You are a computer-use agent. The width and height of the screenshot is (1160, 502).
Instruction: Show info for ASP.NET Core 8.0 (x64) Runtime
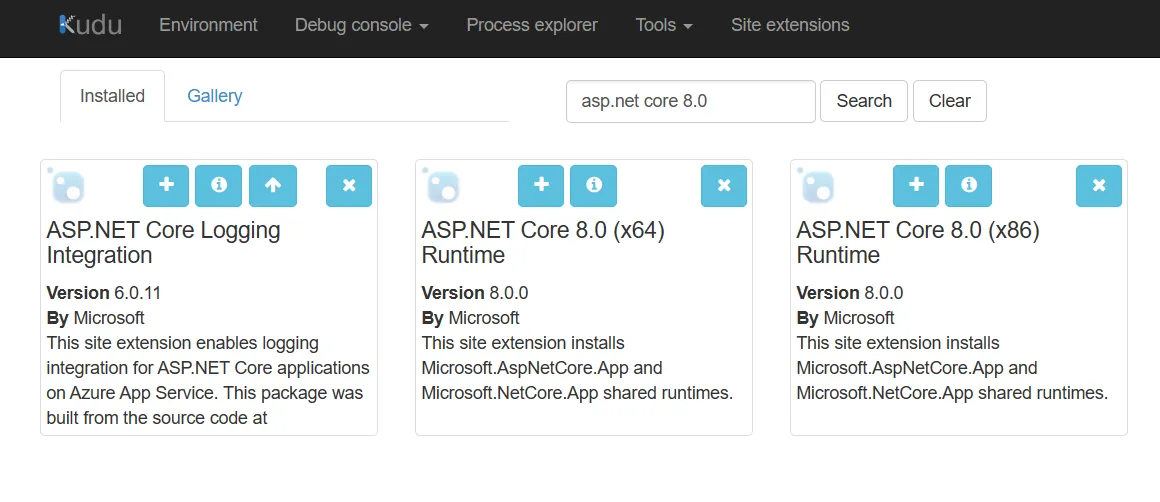tap(593, 185)
